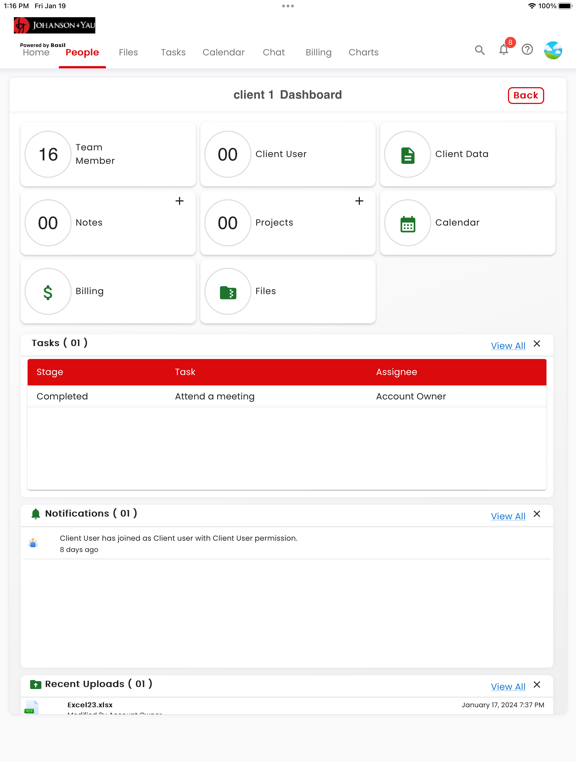The image size is (576, 768).
Task: Add a new project with plus icon
Action: click(x=359, y=201)
